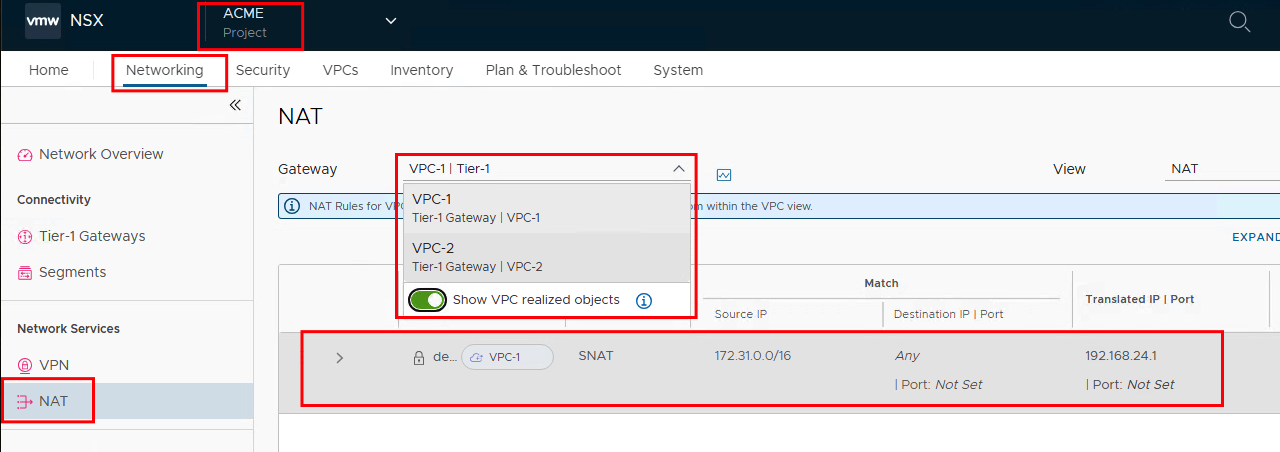Image resolution: width=1280 pixels, height=452 pixels.
Task: Switch to the Security tab
Action: click(x=263, y=70)
